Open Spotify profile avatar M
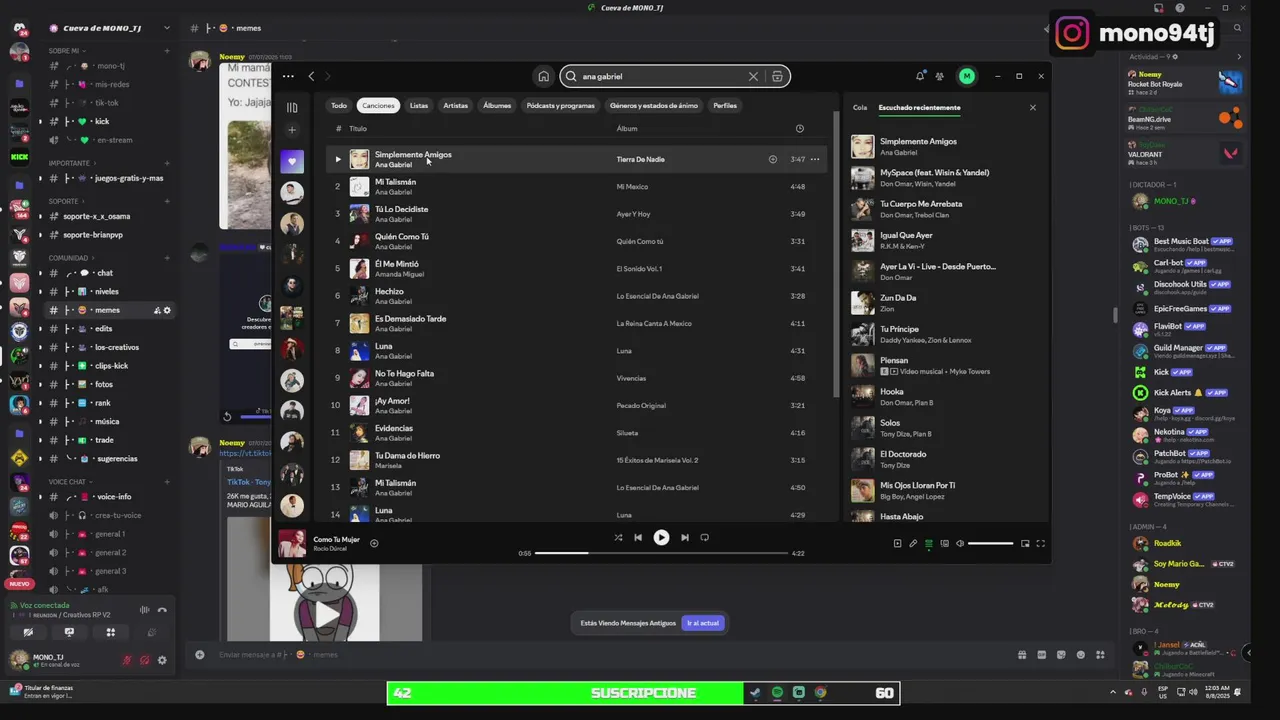This screenshot has height=720, width=1280. click(966, 76)
